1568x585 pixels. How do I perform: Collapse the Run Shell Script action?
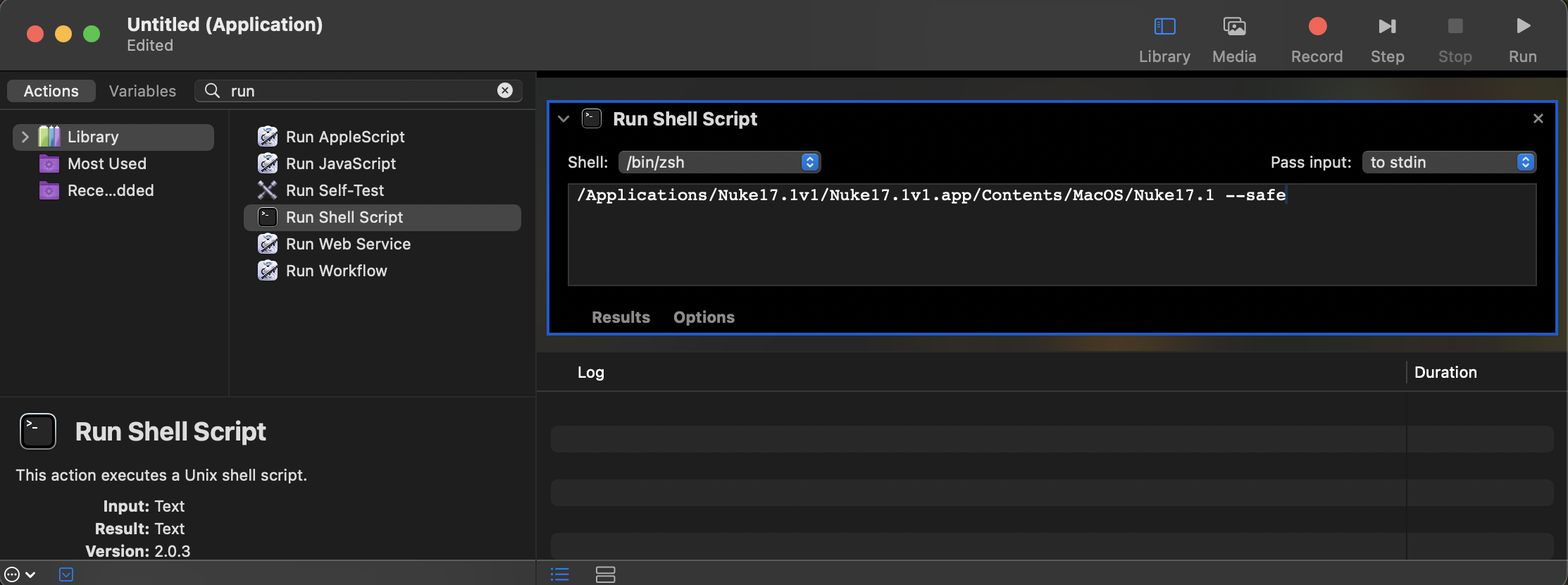point(564,118)
